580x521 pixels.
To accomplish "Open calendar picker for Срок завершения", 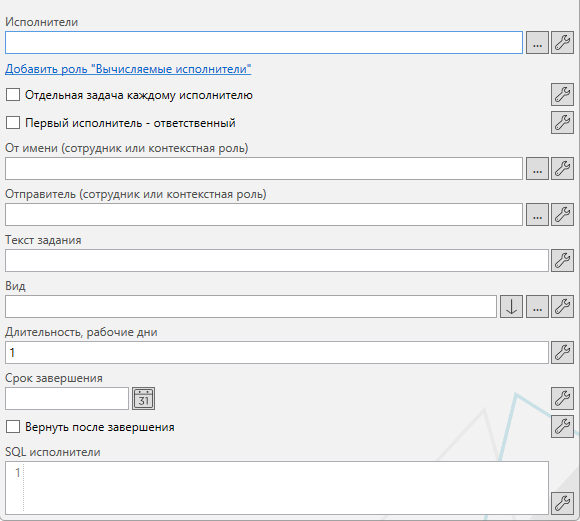I will coord(144,399).
